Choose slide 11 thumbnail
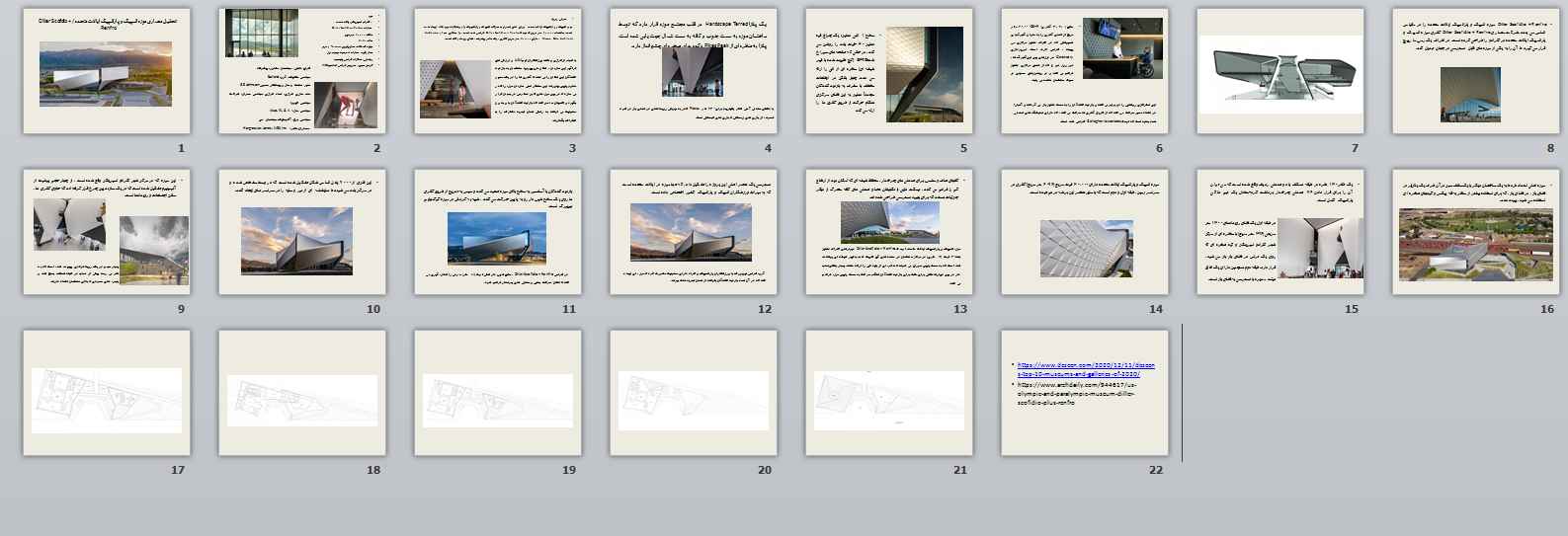This screenshot has height=536, width=1568. tap(498, 232)
